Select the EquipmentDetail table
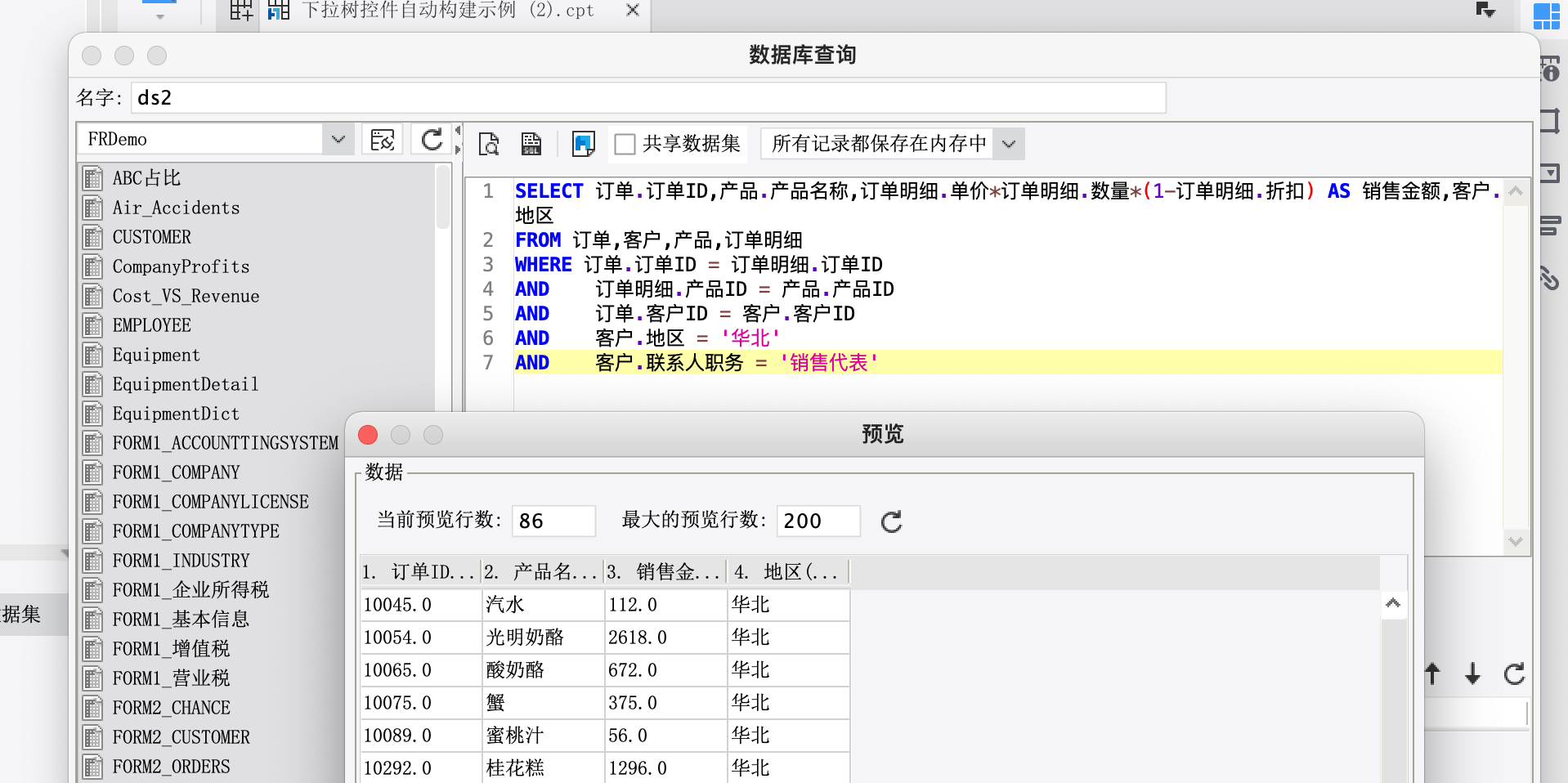 [258, 384]
